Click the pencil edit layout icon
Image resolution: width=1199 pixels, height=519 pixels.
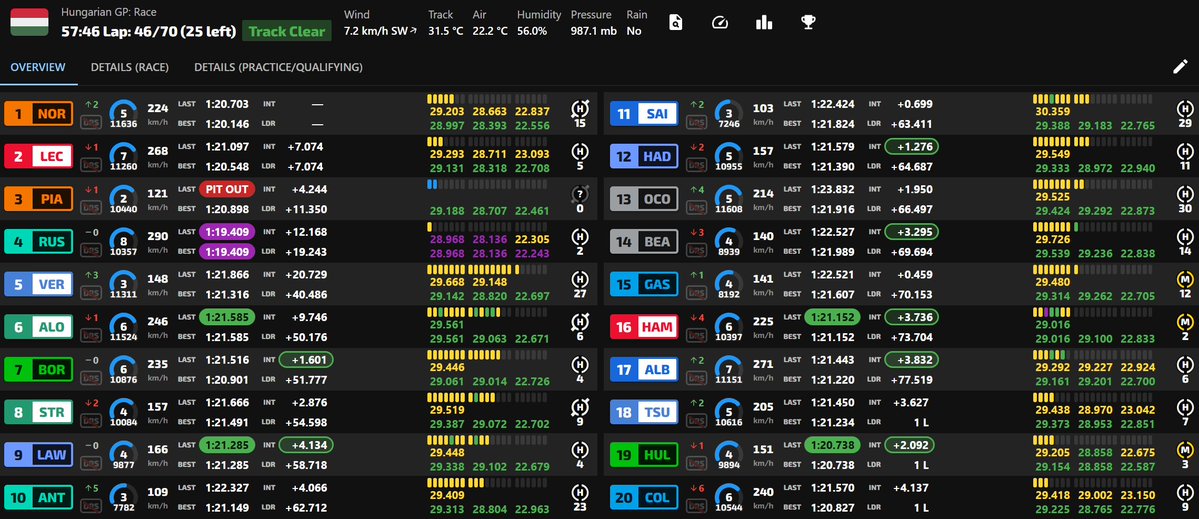[1180, 66]
